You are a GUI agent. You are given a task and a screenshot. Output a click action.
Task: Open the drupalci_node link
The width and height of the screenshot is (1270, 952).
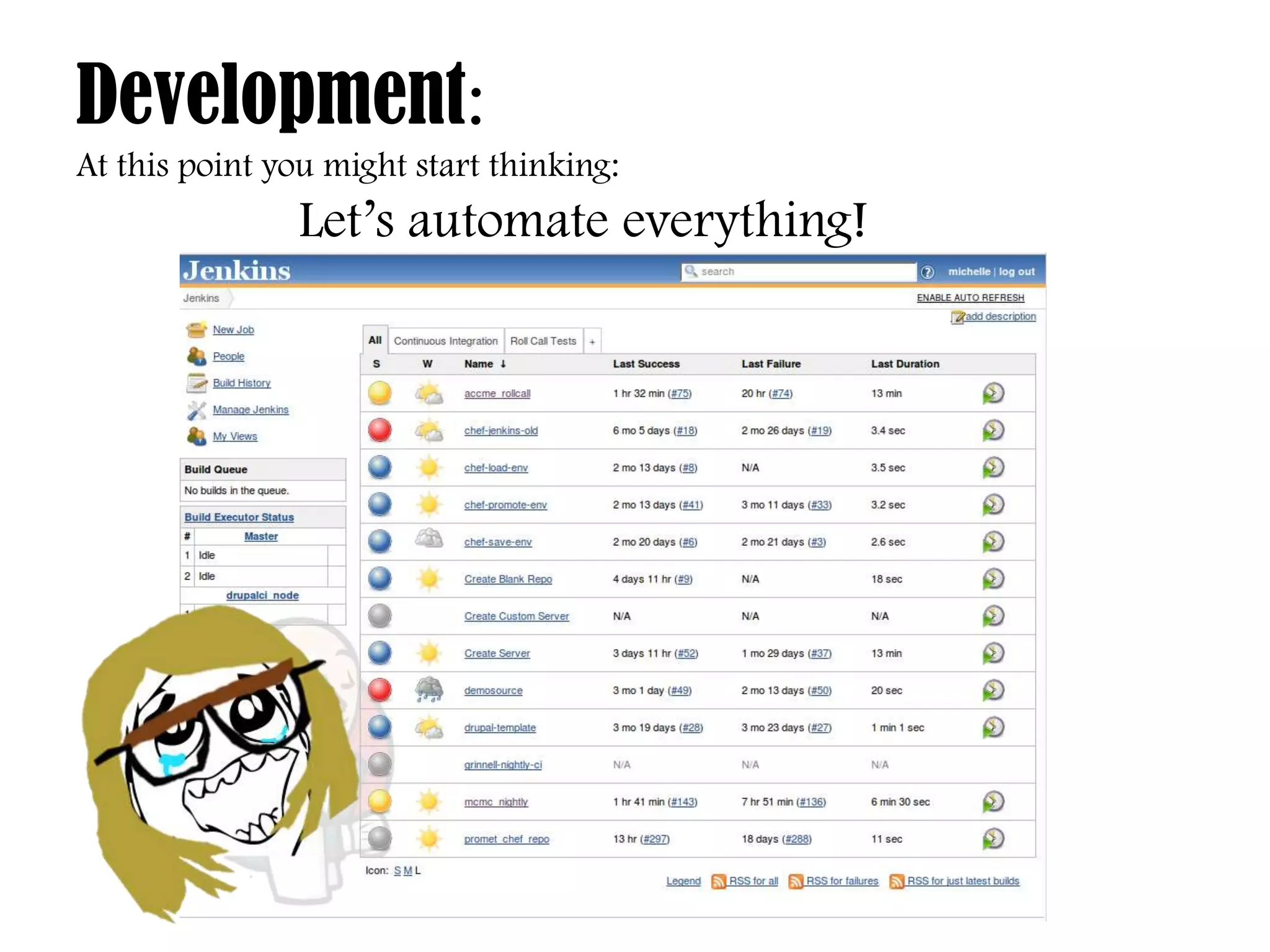pos(262,595)
